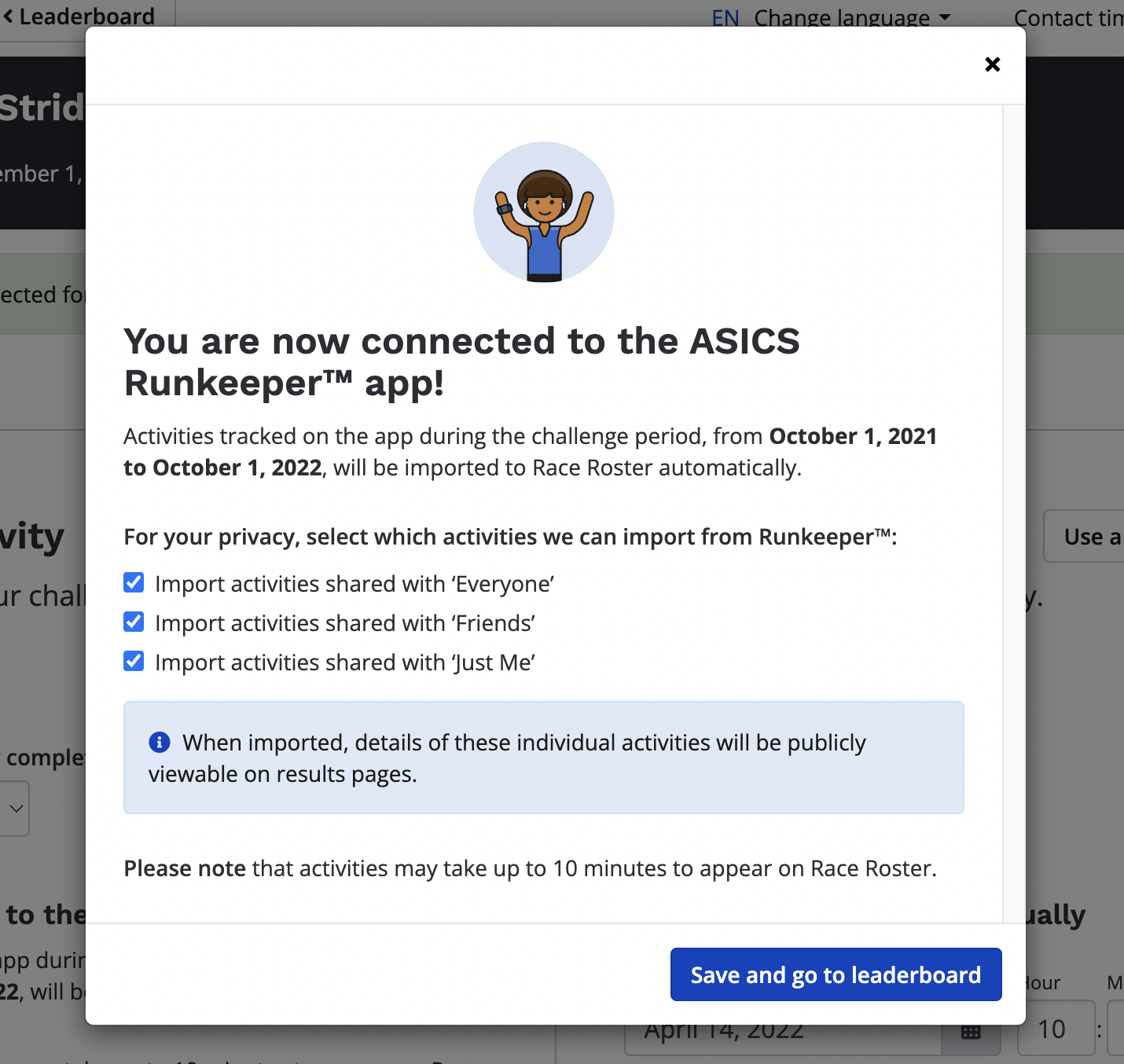1124x1064 pixels.
Task: Expand the dropdown chevron at left edge
Action: click(16, 809)
